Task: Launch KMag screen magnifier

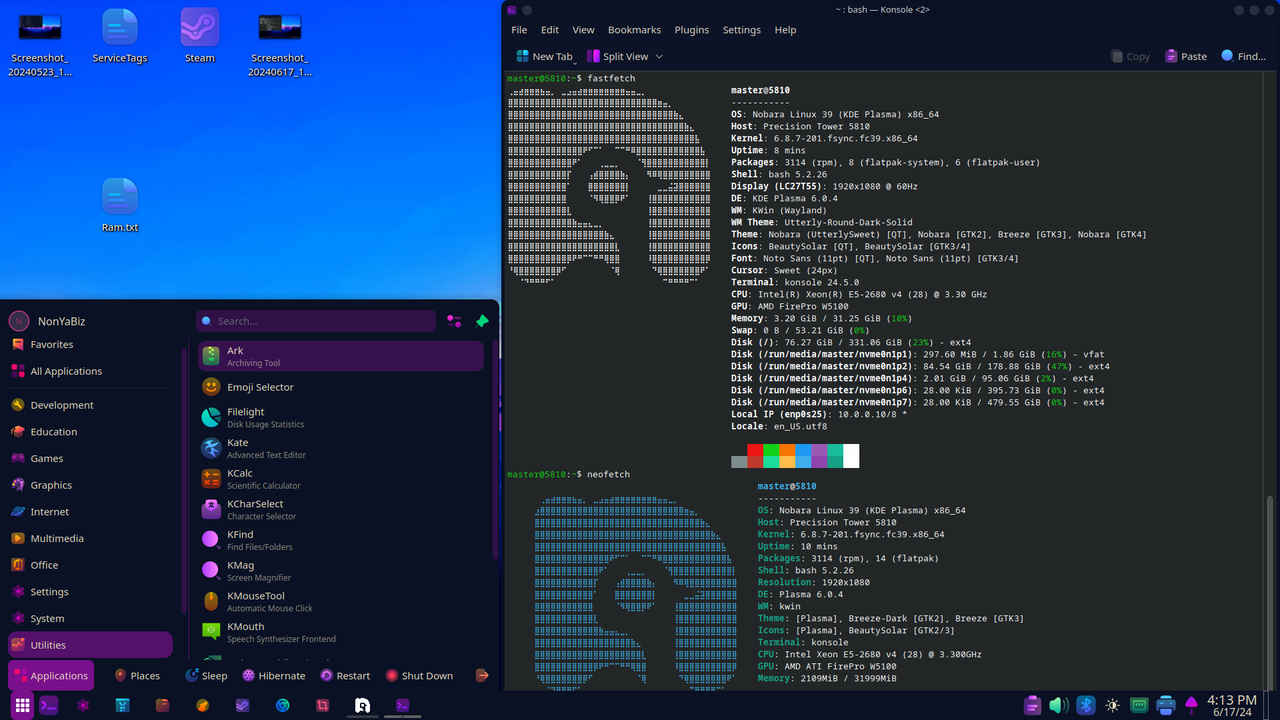Action: click(x=340, y=570)
